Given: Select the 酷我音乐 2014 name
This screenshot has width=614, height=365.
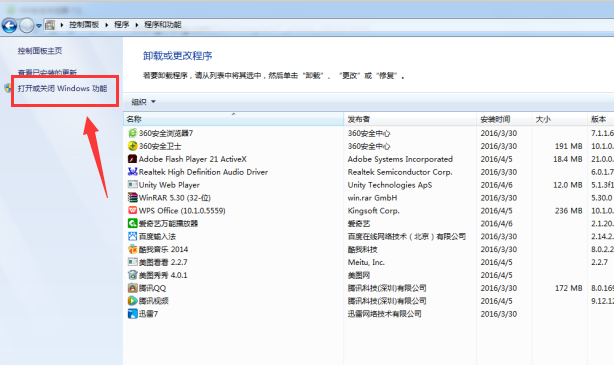Looking at the screenshot, I should coord(163,249).
